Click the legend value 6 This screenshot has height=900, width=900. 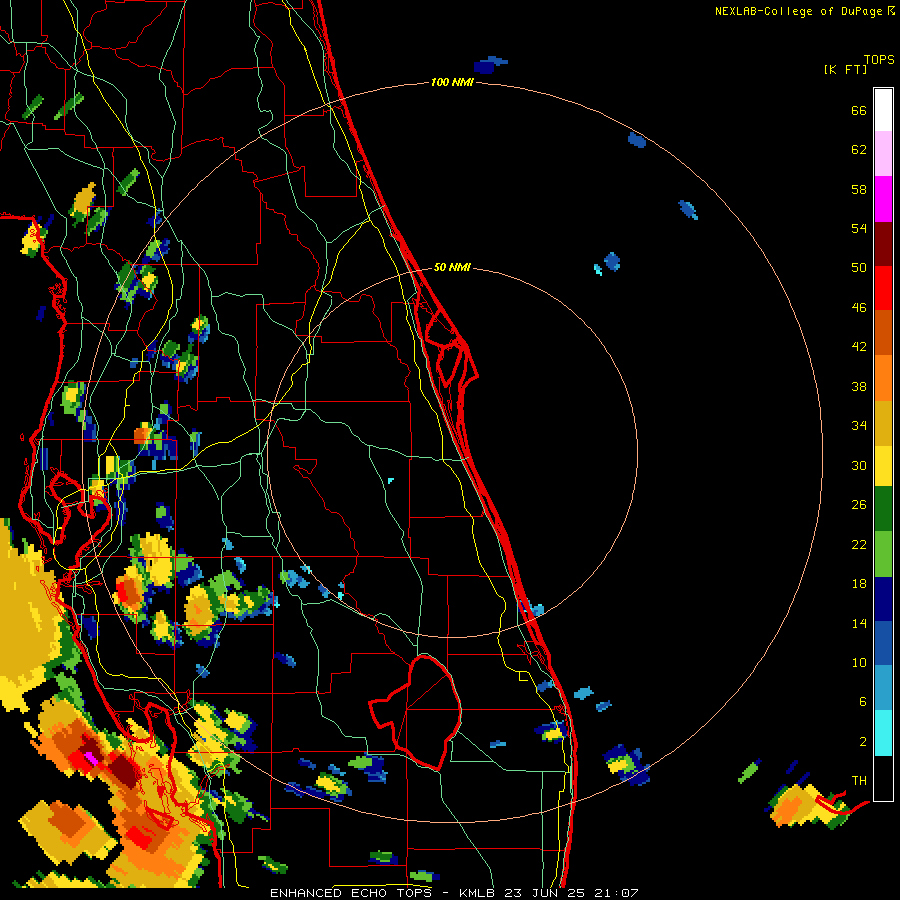click(x=863, y=702)
